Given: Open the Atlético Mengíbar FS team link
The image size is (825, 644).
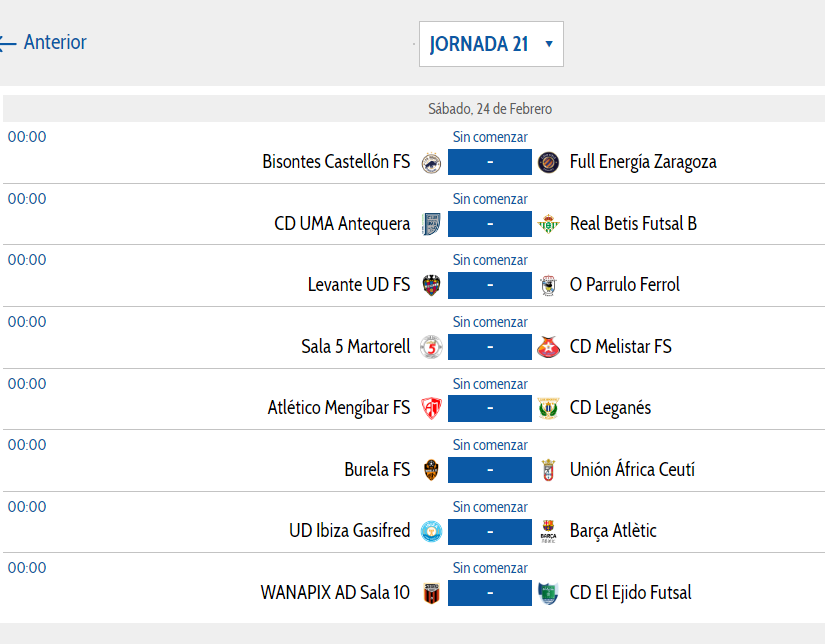Looking at the screenshot, I should (x=339, y=408).
